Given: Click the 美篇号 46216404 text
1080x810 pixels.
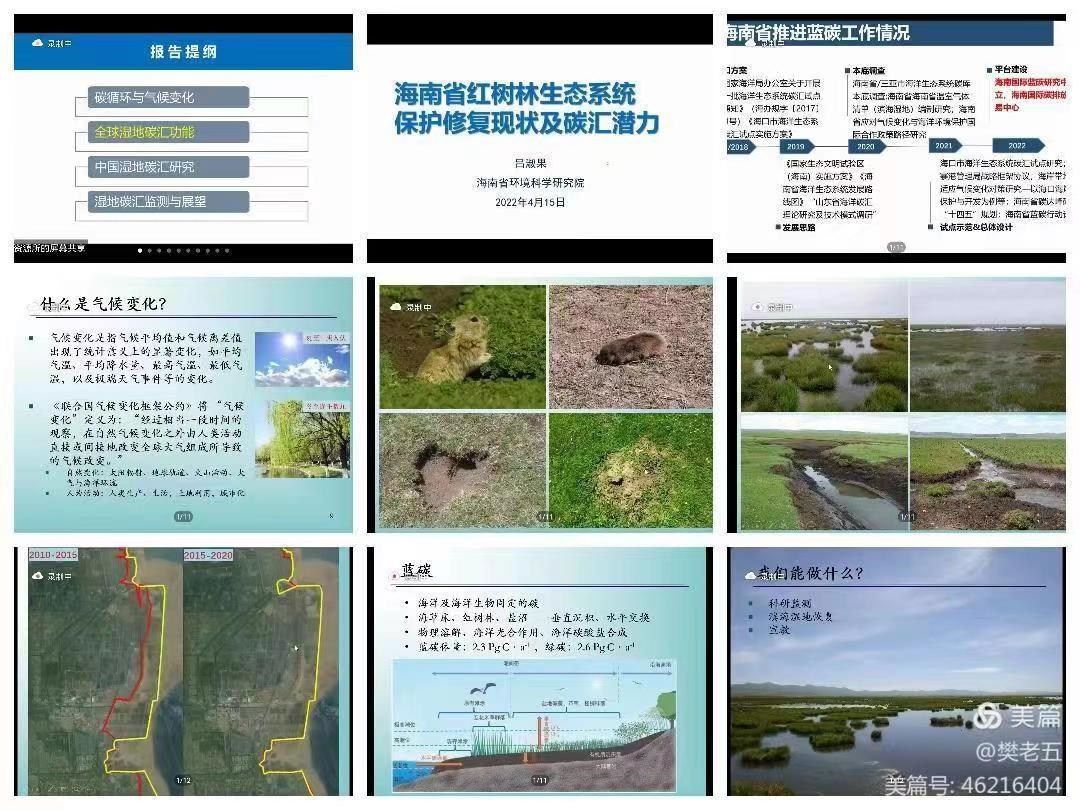Looking at the screenshot, I should click(972, 786).
